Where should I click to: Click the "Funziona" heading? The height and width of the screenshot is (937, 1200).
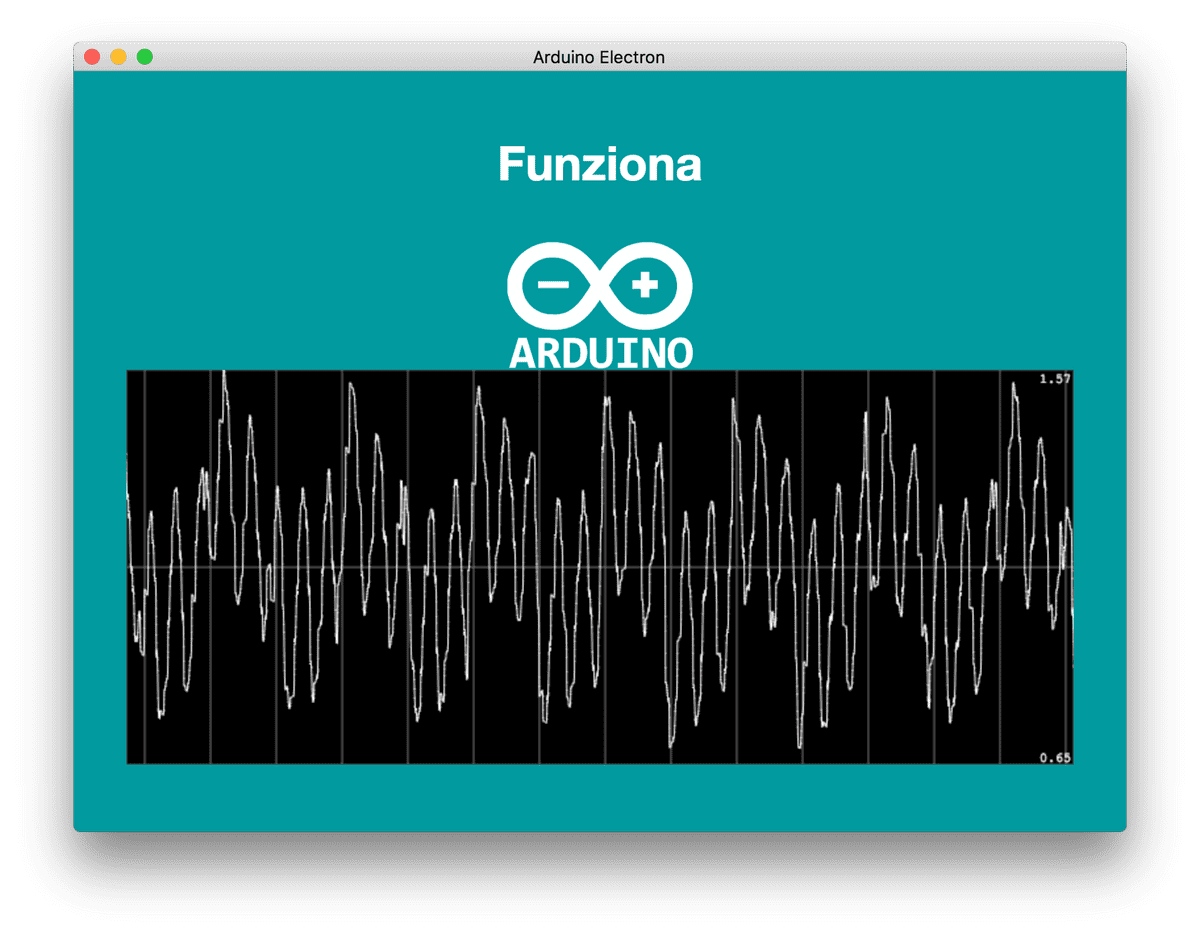click(x=600, y=164)
